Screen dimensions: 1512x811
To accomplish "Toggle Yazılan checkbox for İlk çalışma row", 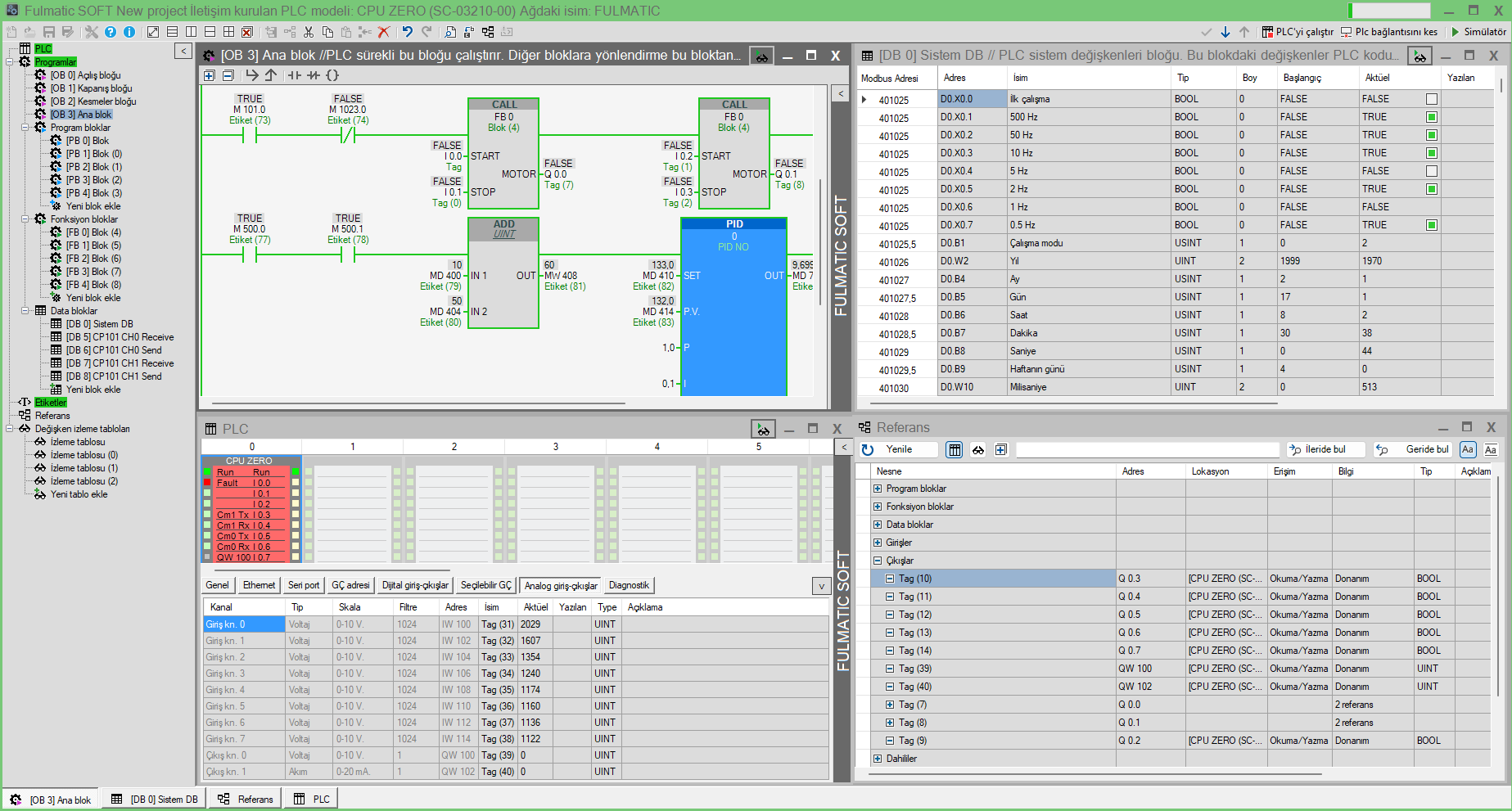I will (x=1431, y=99).
